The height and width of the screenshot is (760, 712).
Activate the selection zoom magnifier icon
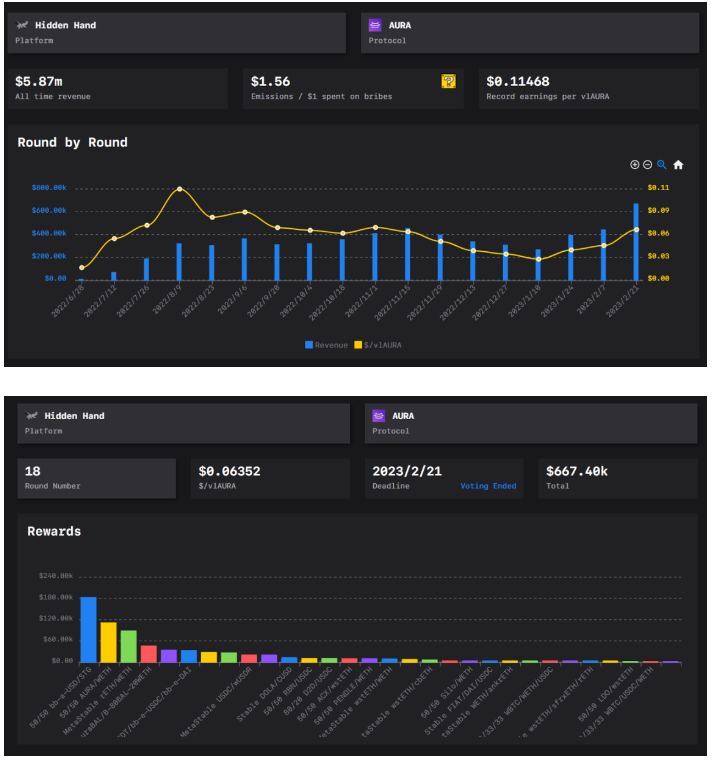pyautogui.click(x=662, y=165)
